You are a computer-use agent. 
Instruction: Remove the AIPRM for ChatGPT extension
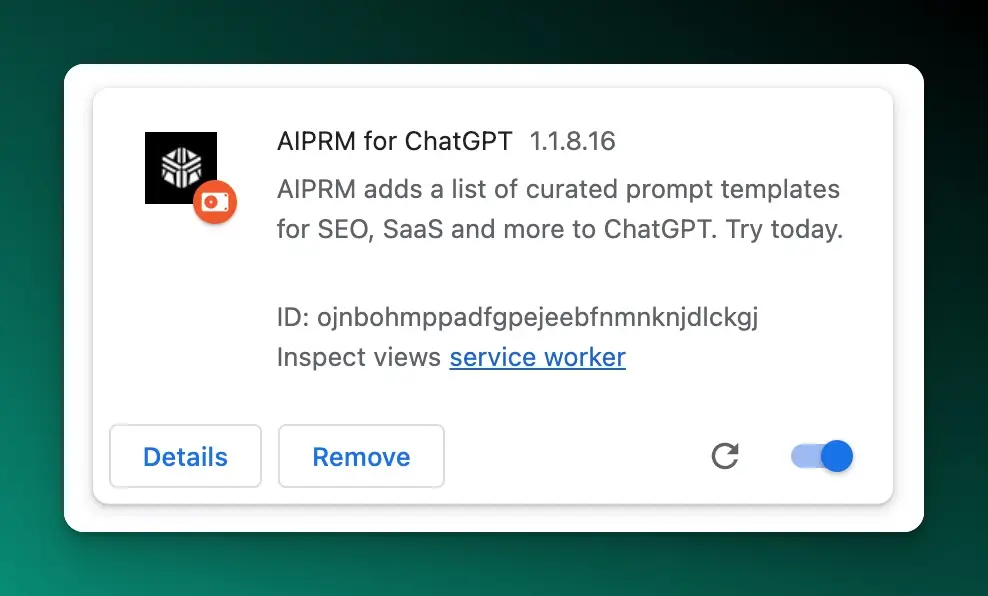point(361,456)
